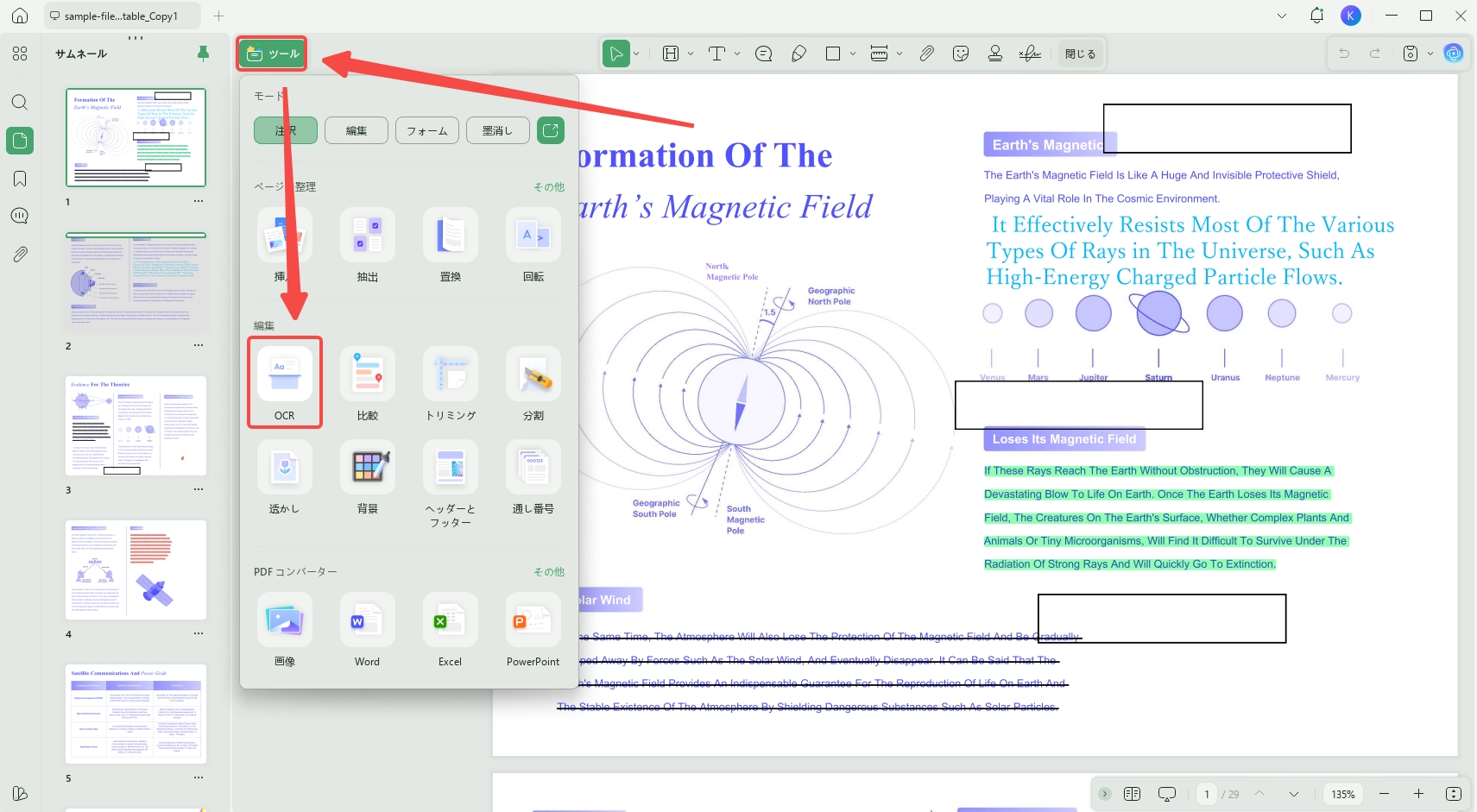Open the 通し番号 numbering tool
The height and width of the screenshot is (812, 1477).
coord(533,477)
